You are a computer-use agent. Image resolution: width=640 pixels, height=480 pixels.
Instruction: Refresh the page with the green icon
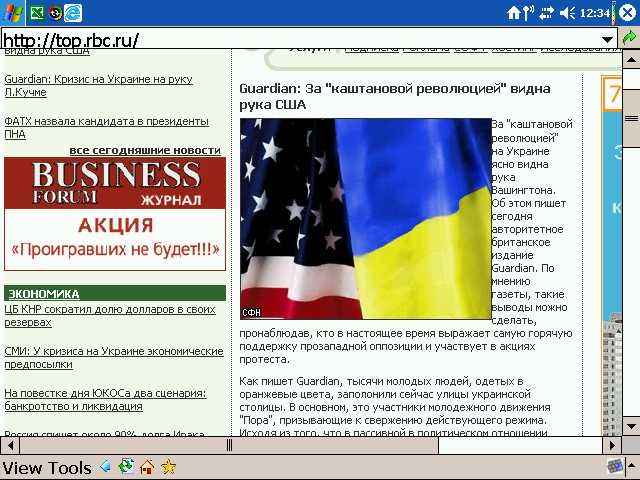click(126, 466)
